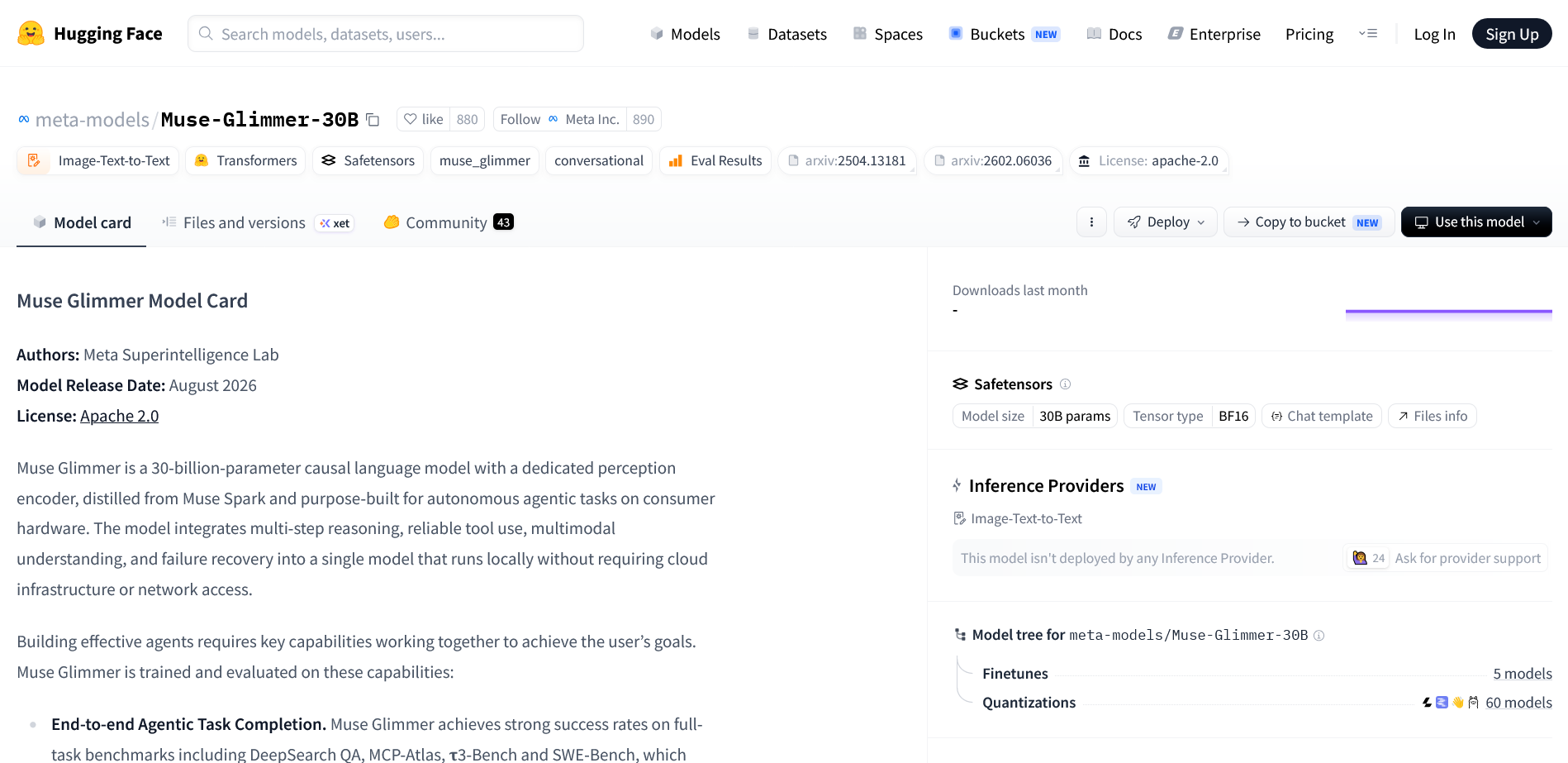Open the three-dot more options menu

[x=1091, y=222]
